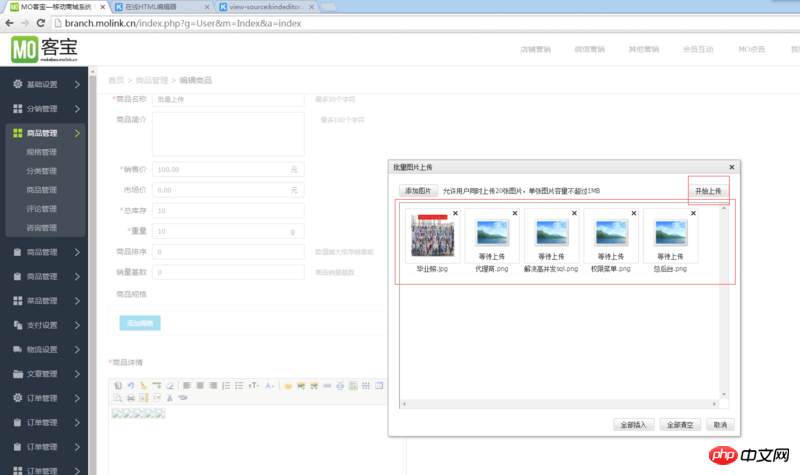Viewport: 800px width, 475px height.
Task: Open 咨询管理 submenu item
Action: click(42, 228)
